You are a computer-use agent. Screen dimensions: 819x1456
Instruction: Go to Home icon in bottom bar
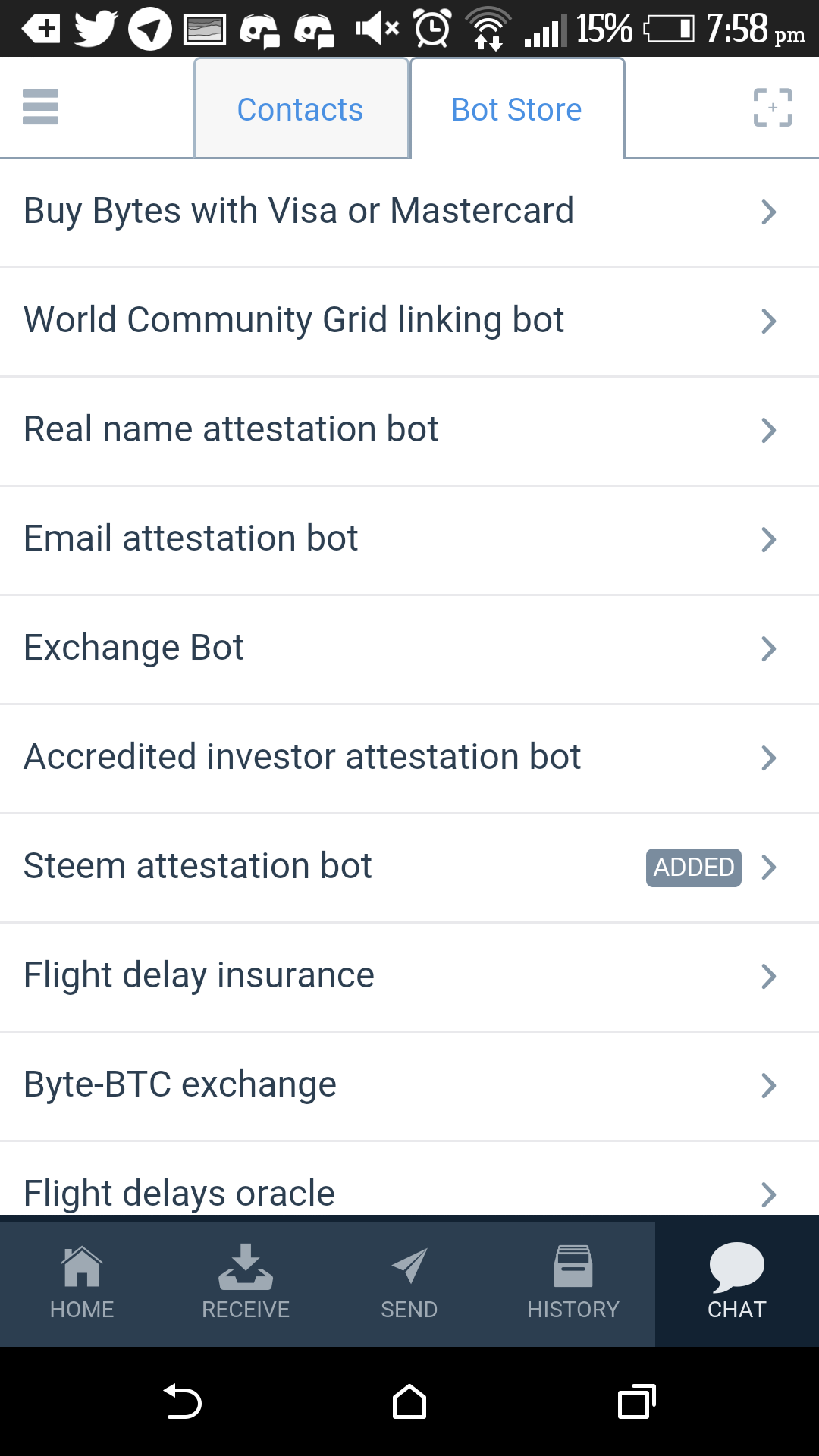tap(82, 1267)
